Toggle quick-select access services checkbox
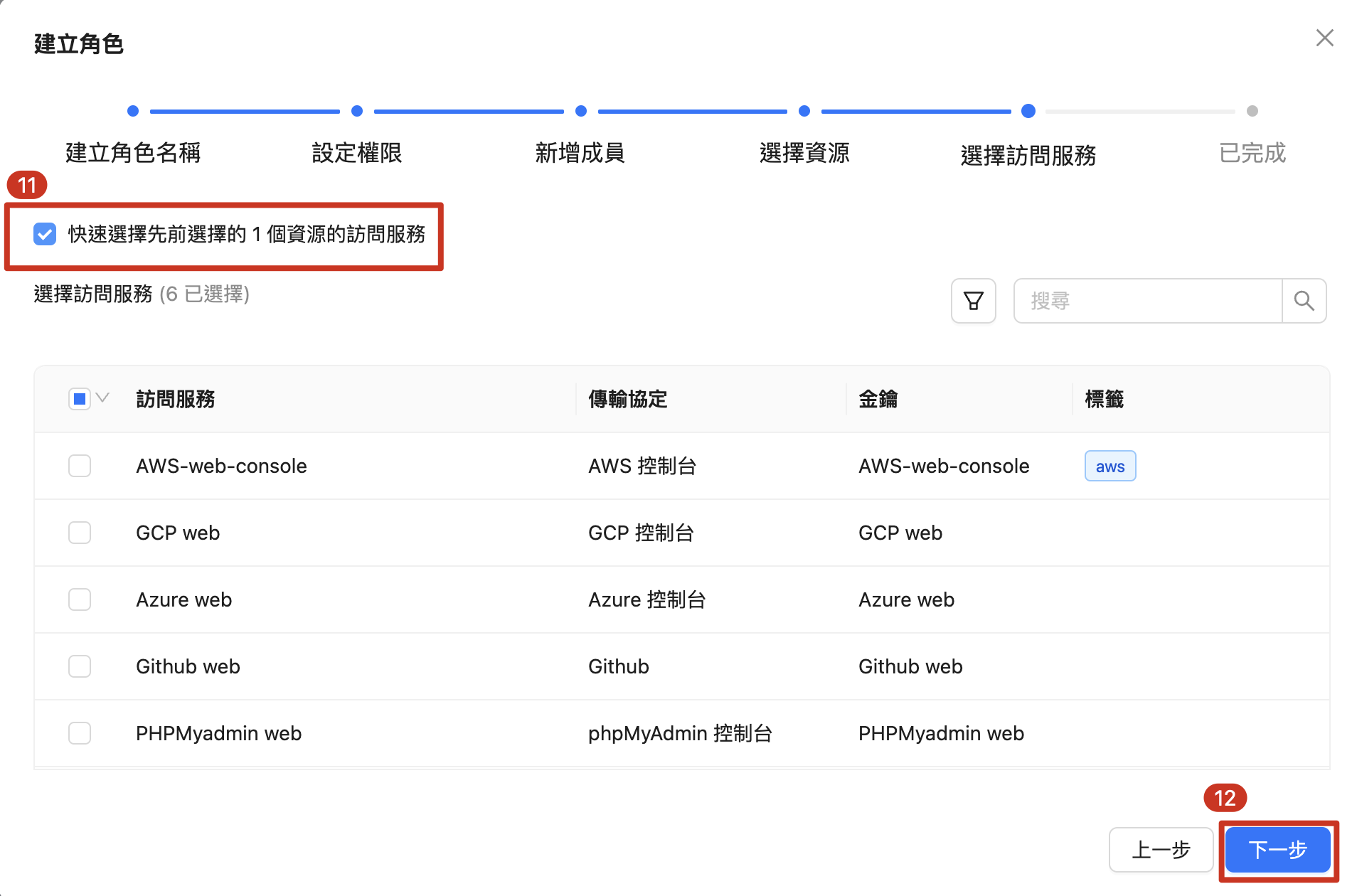The width and height of the screenshot is (1357, 896). [45, 234]
